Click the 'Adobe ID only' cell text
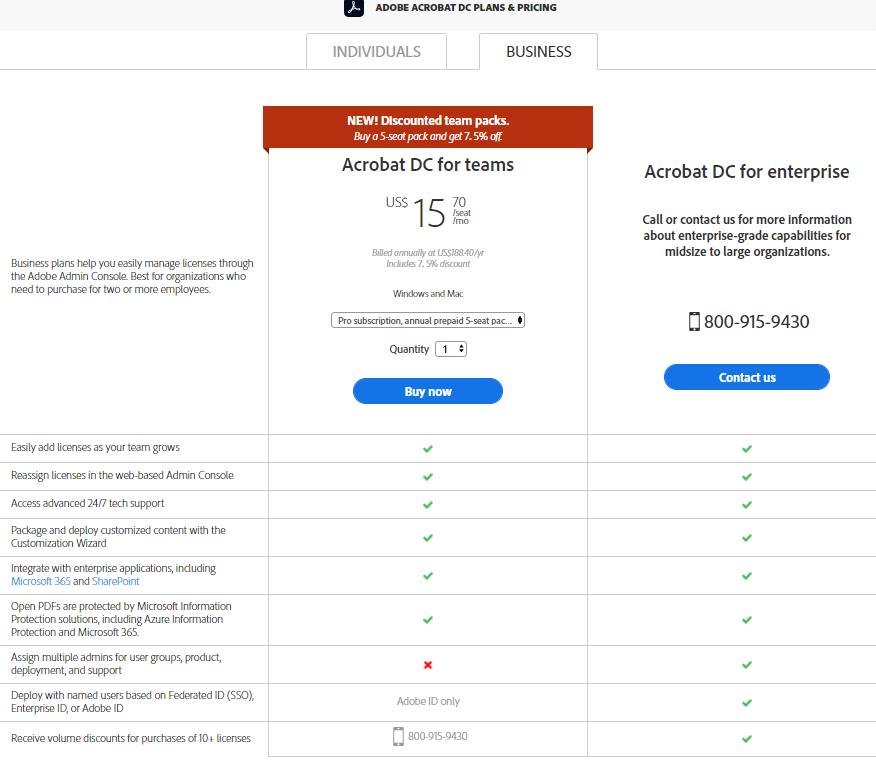The width and height of the screenshot is (876, 778). (x=428, y=701)
